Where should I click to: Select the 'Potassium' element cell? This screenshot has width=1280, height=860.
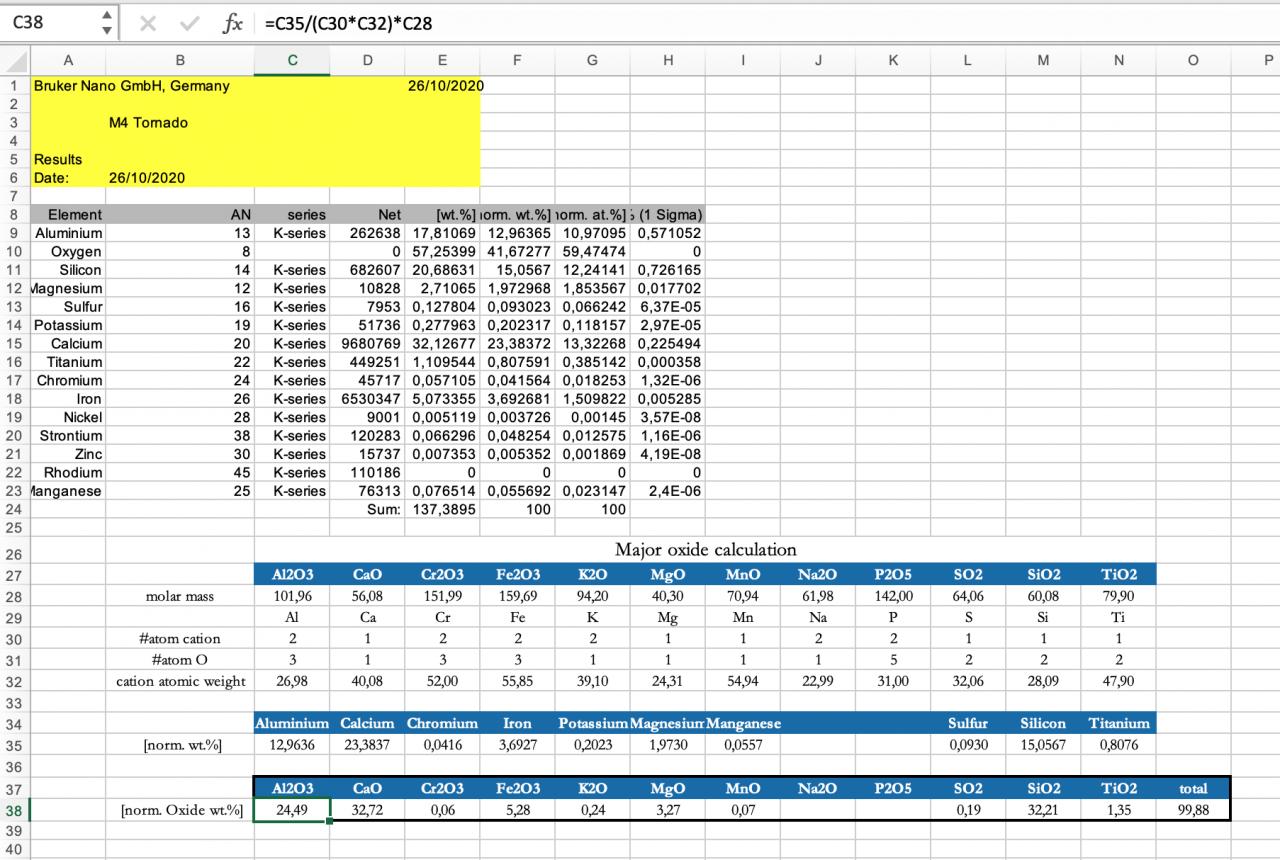[68, 325]
